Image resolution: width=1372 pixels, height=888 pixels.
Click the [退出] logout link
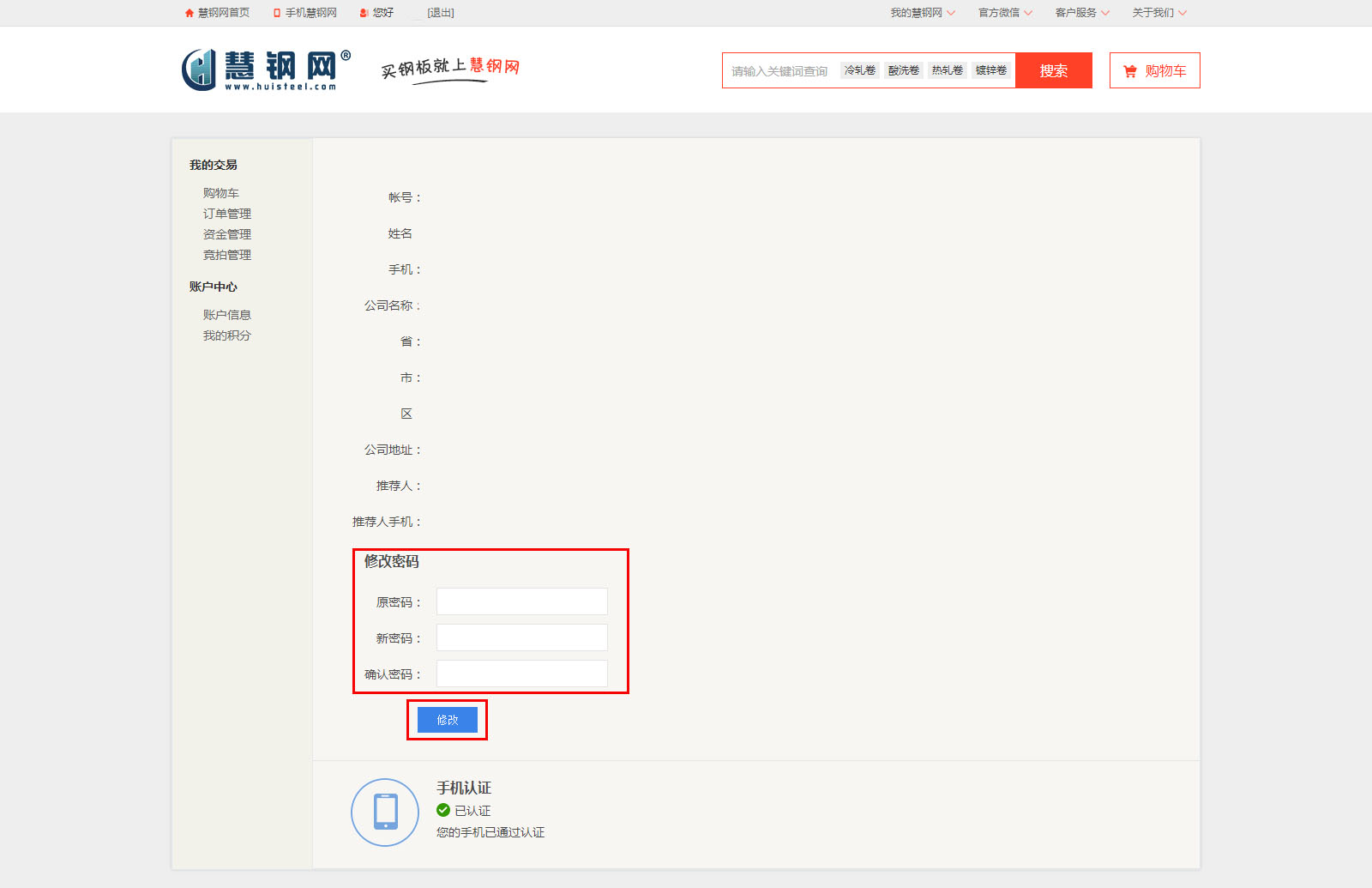point(441,13)
